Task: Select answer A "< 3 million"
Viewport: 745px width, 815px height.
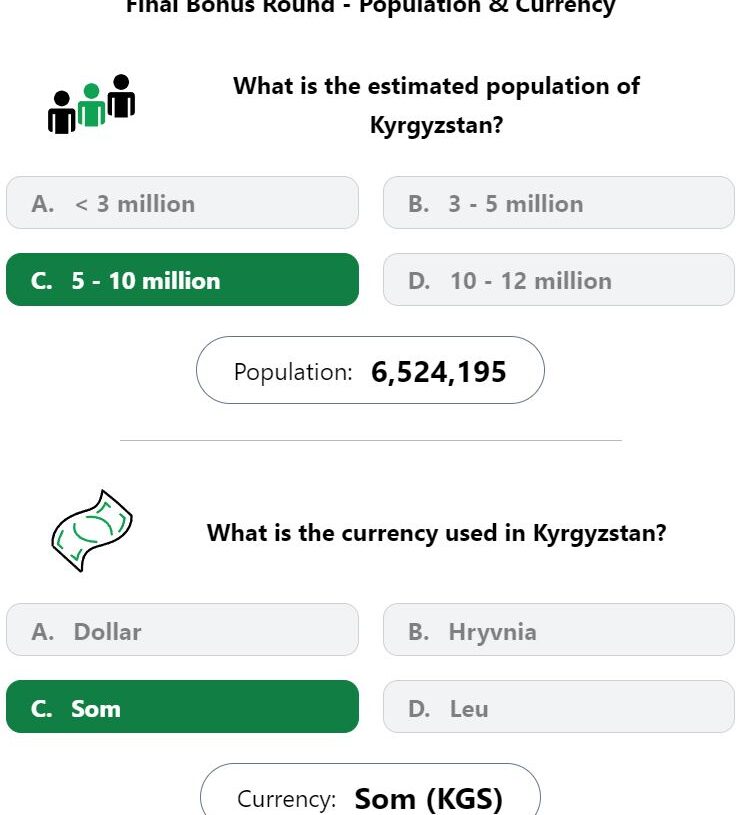Action: pos(182,203)
